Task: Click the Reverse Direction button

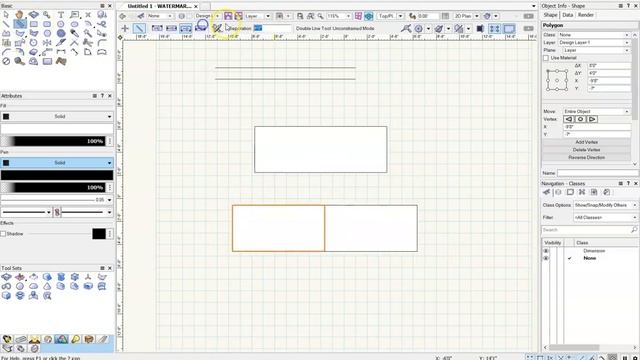Action: [587, 158]
